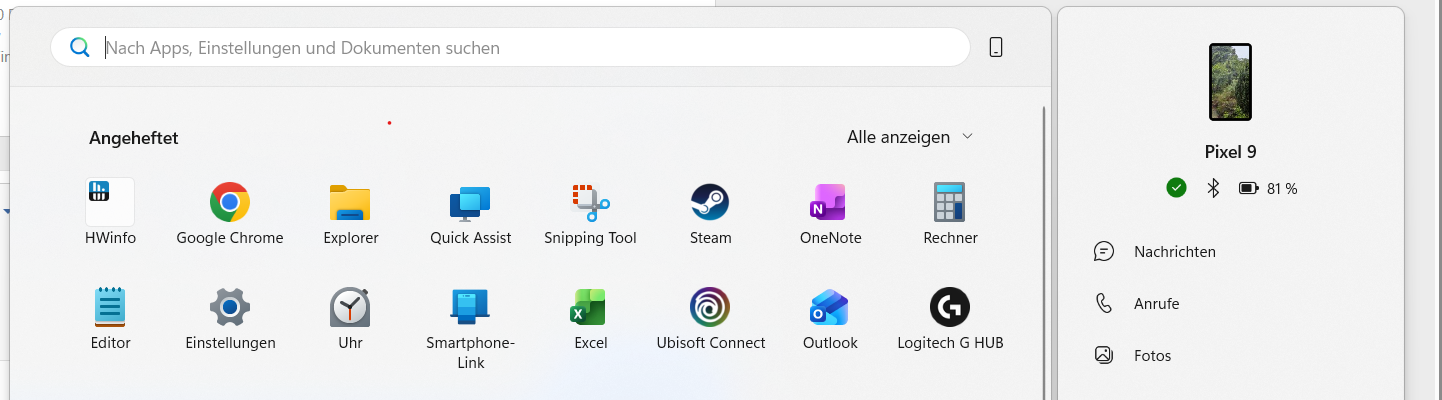Screen dimensions: 1442x400
Task: Open the Rechner calculator app
Action: point(950,213)
